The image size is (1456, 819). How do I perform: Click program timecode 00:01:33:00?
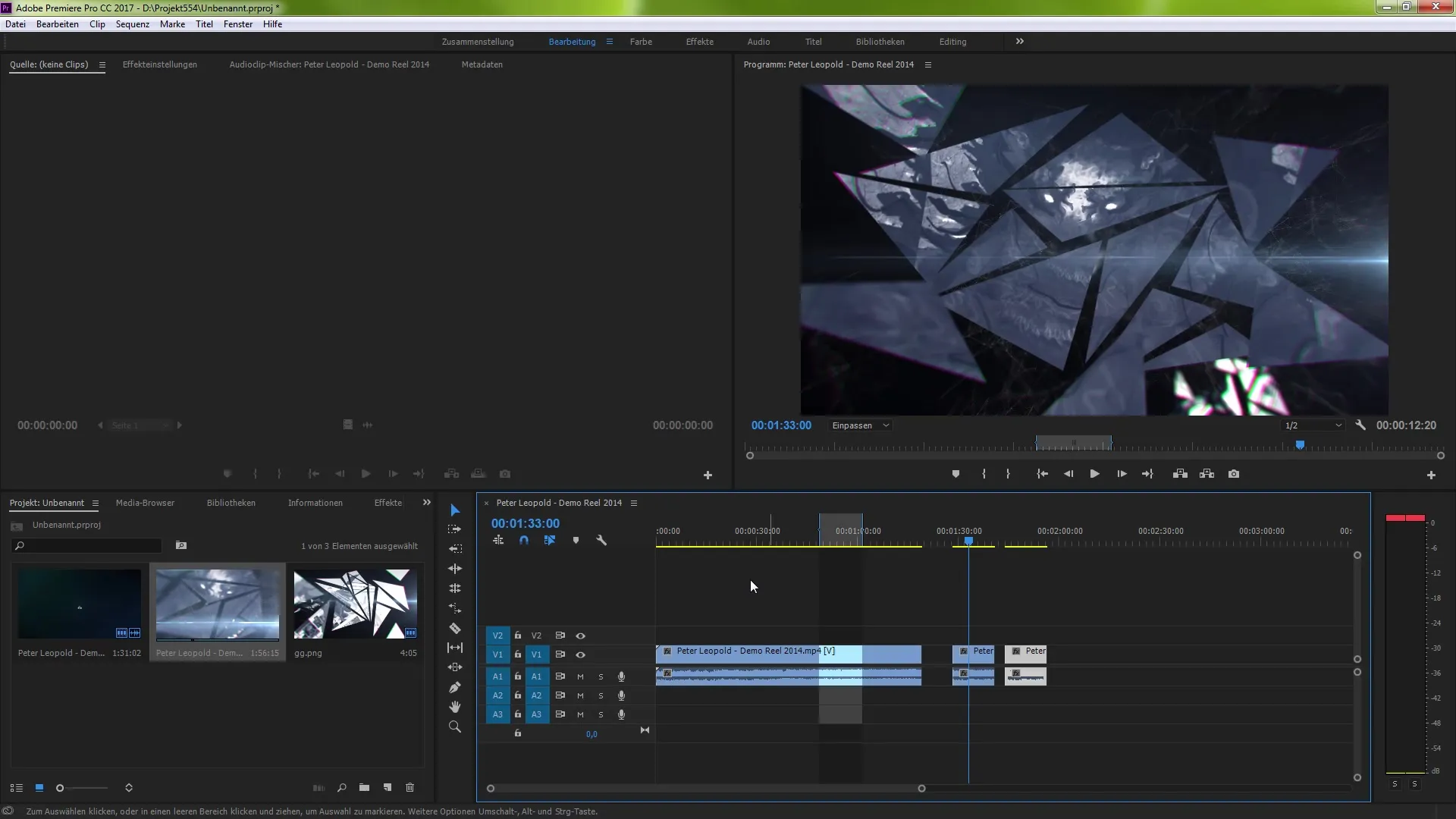pos(781,425)
